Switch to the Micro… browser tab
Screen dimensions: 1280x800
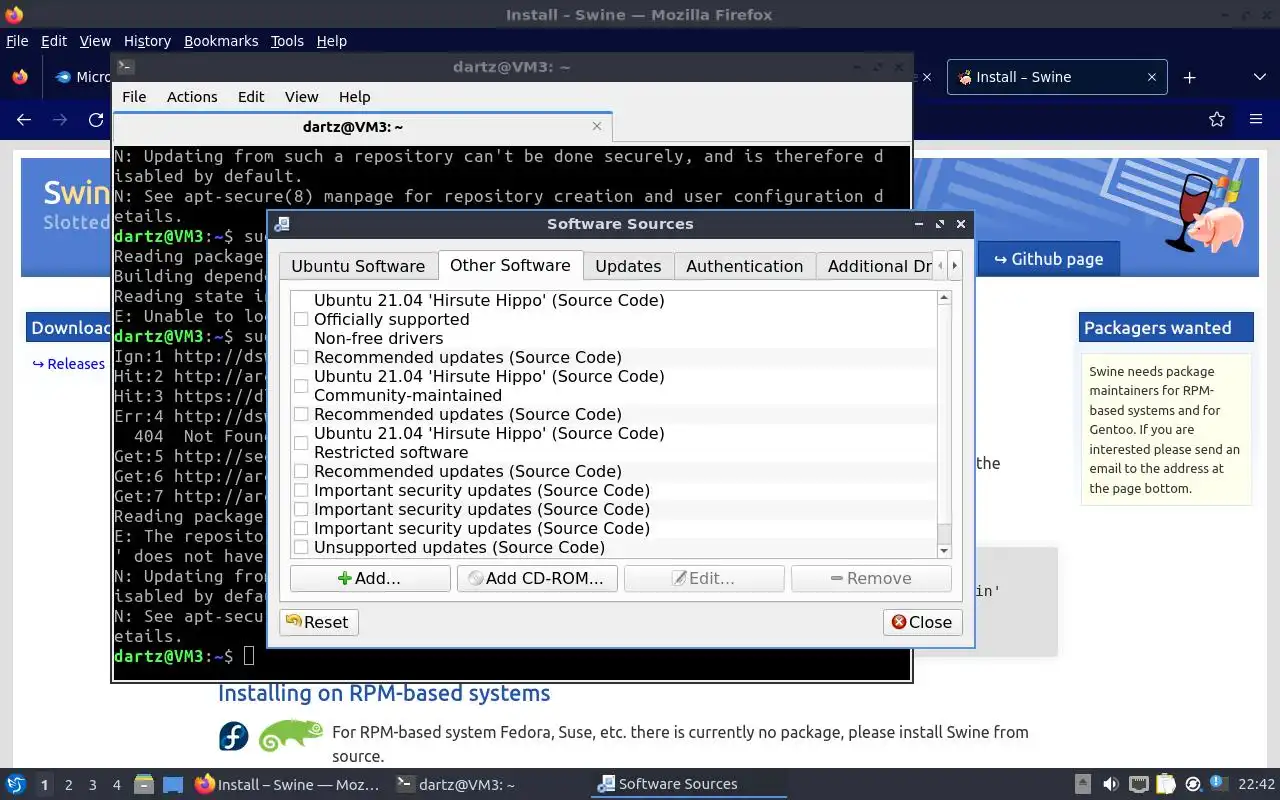click(84, 77)
